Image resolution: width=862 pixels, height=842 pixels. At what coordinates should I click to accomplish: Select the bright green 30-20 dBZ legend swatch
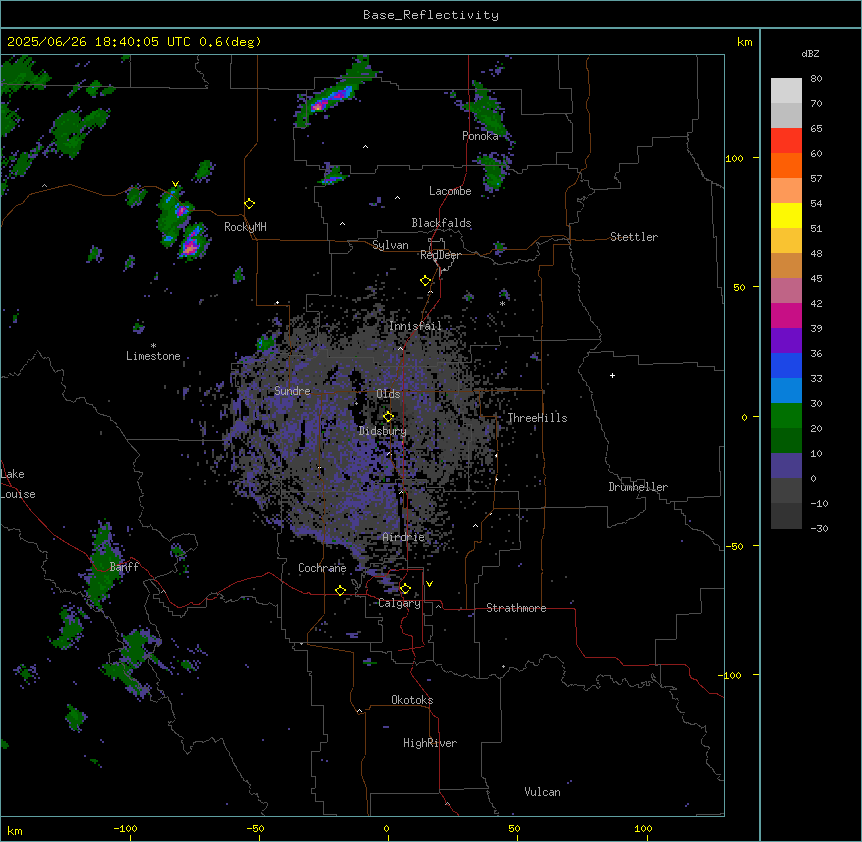(x=786, y=416)
